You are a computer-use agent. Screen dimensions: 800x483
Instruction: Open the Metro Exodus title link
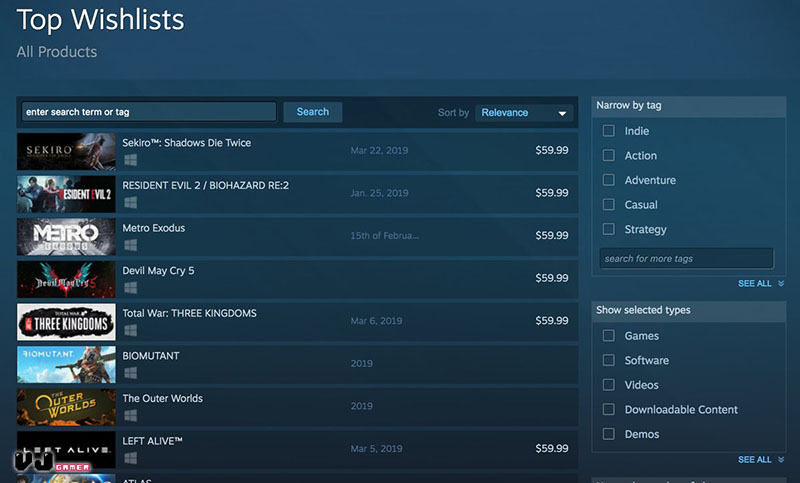point(154,228)
